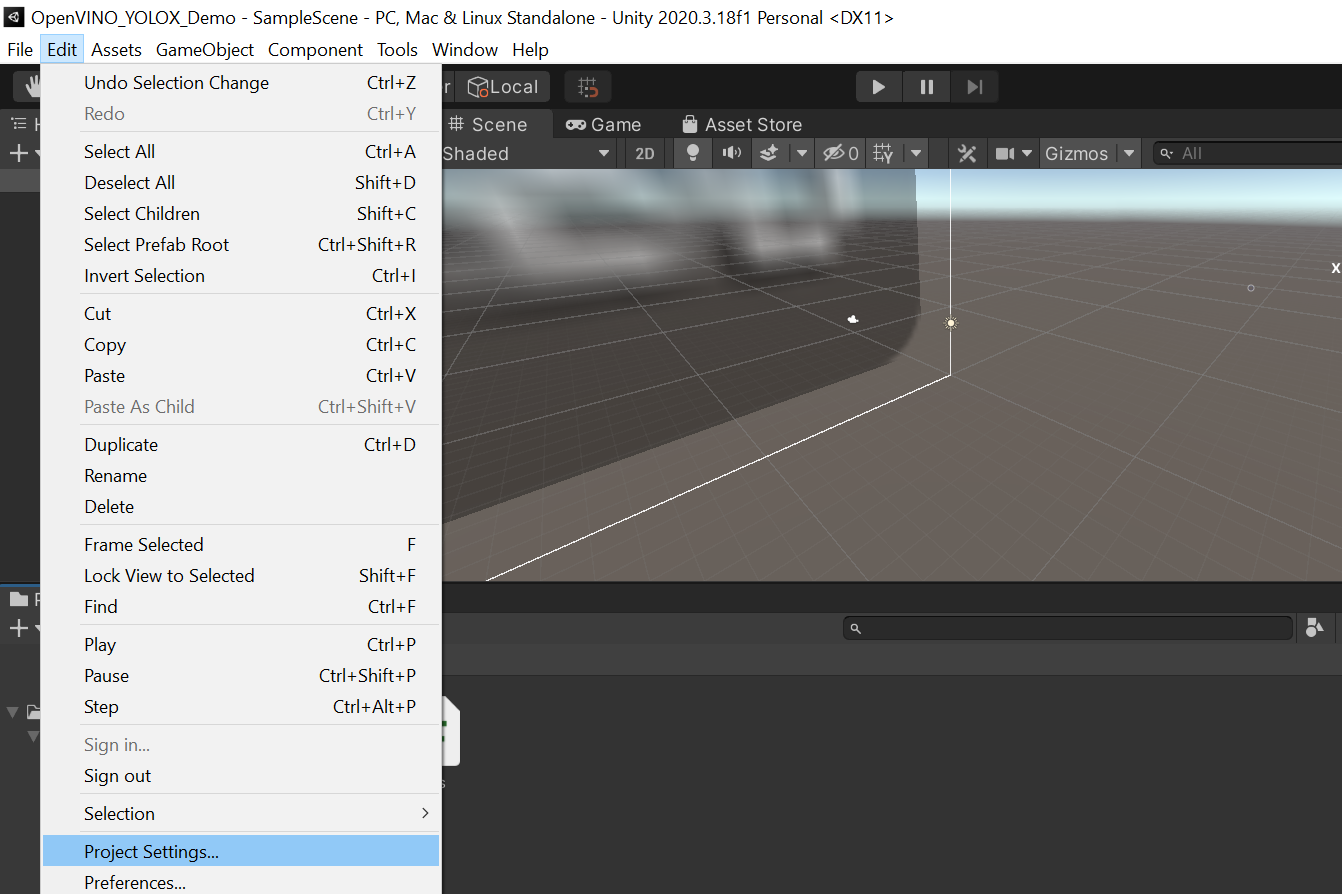Click the Scene view search field

click(1250, 153)
